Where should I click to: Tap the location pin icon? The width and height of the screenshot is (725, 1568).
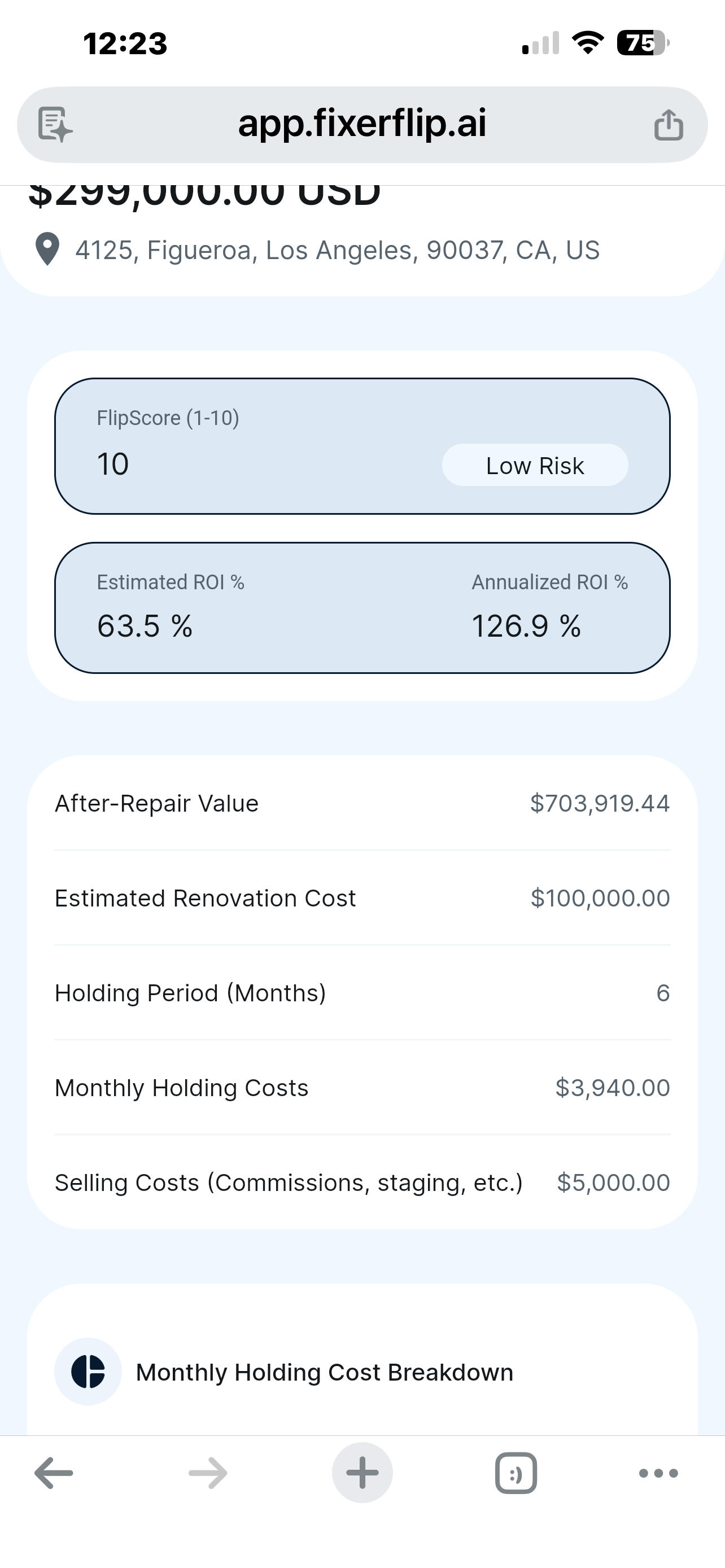pos(47,249)
